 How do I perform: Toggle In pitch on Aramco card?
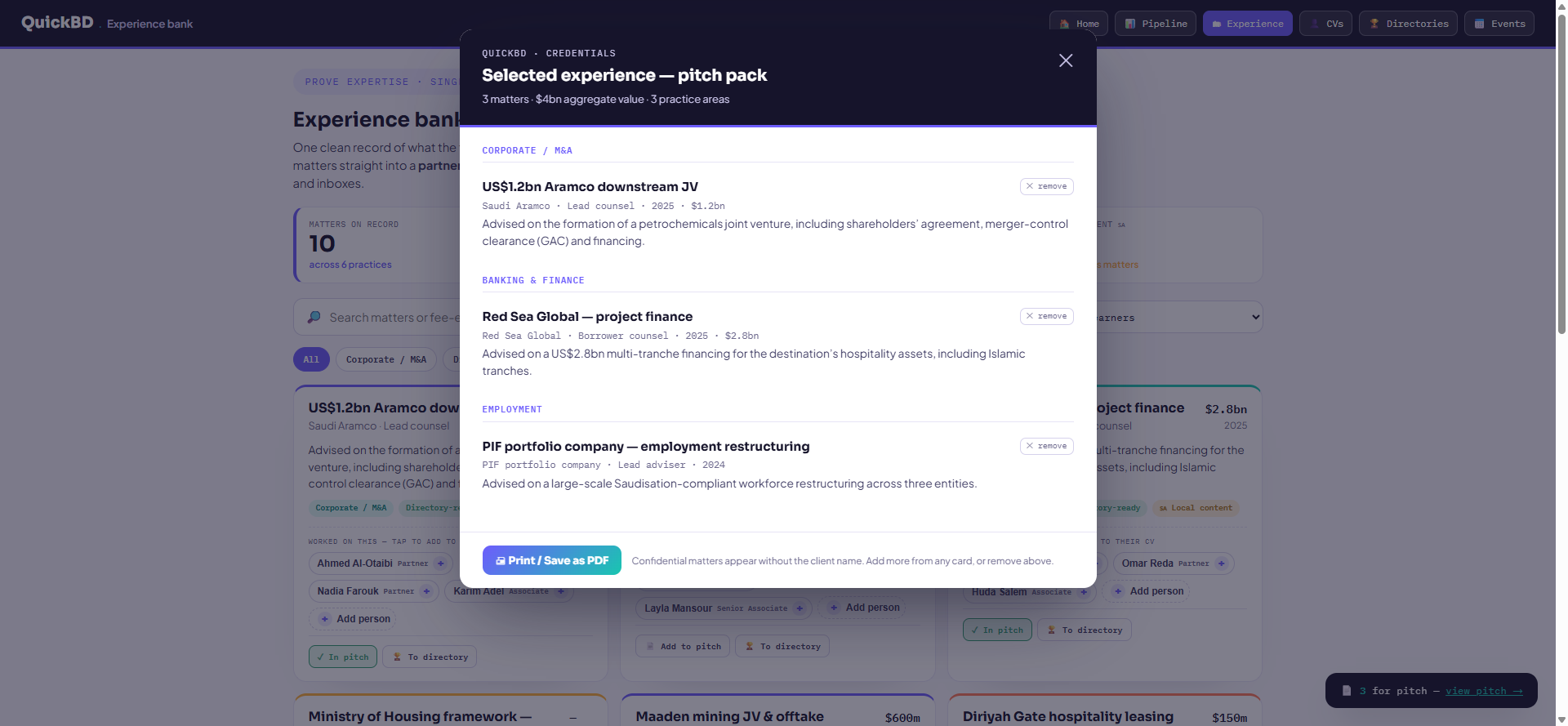click(343, 657)
